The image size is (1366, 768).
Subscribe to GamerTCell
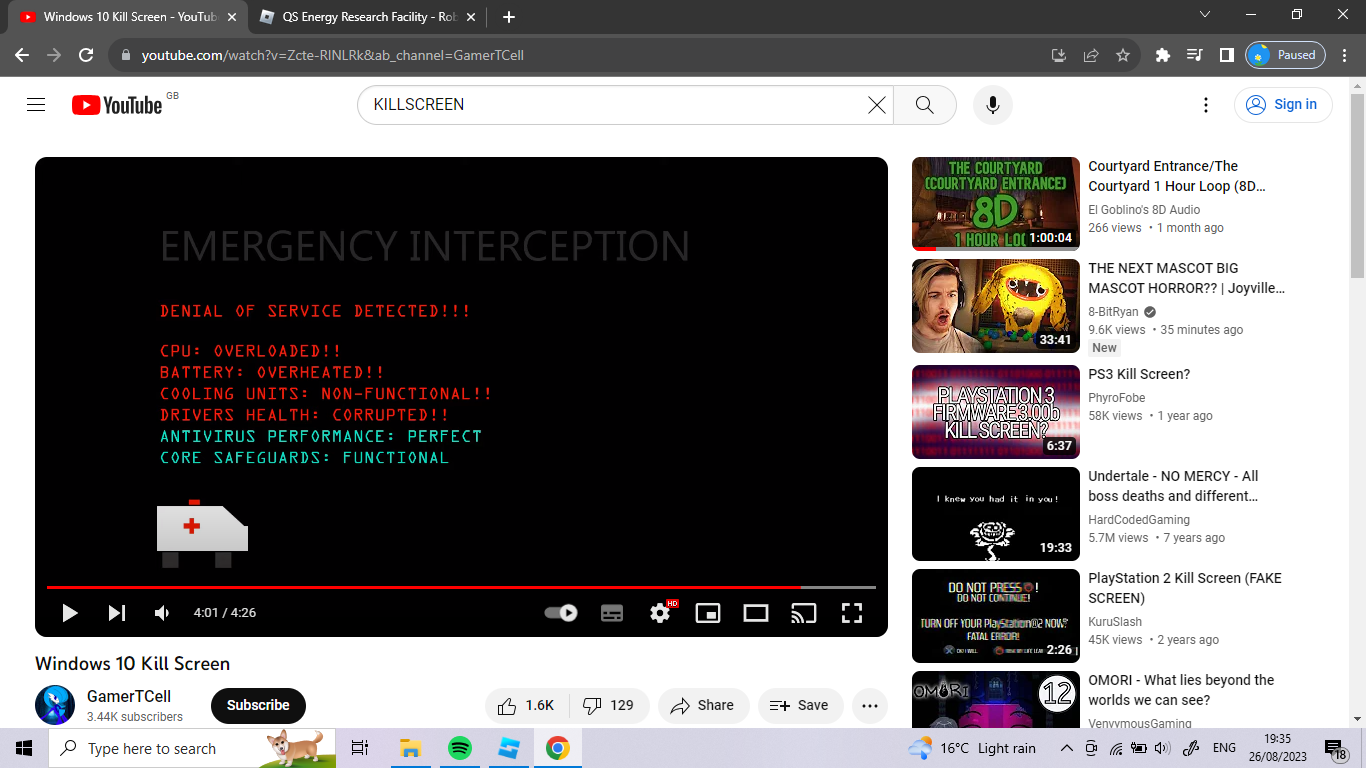tap(258, 705)
